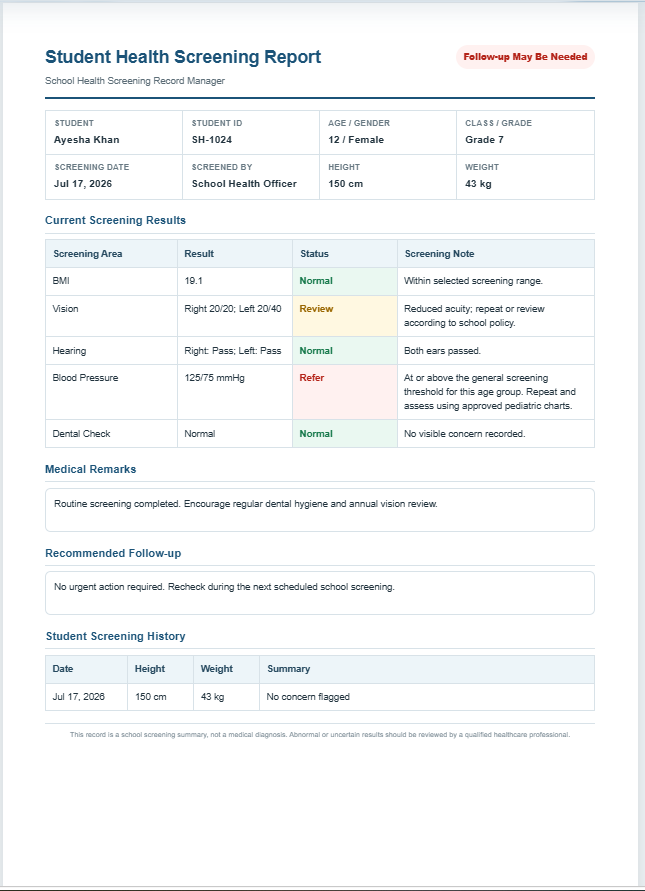Click the footer disclaimer about school screening summary
Screen dimensions: 645x891
pos(320,735)
